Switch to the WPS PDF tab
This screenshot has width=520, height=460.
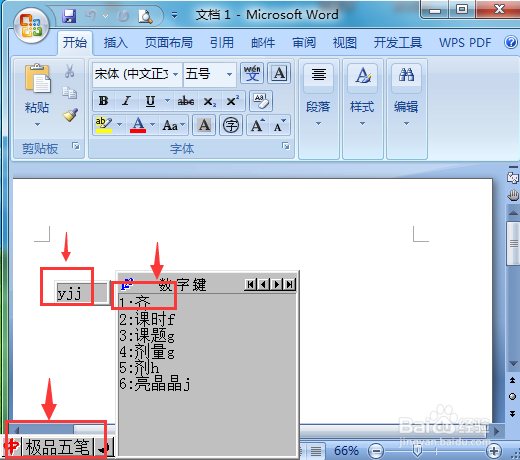point(465,43)
